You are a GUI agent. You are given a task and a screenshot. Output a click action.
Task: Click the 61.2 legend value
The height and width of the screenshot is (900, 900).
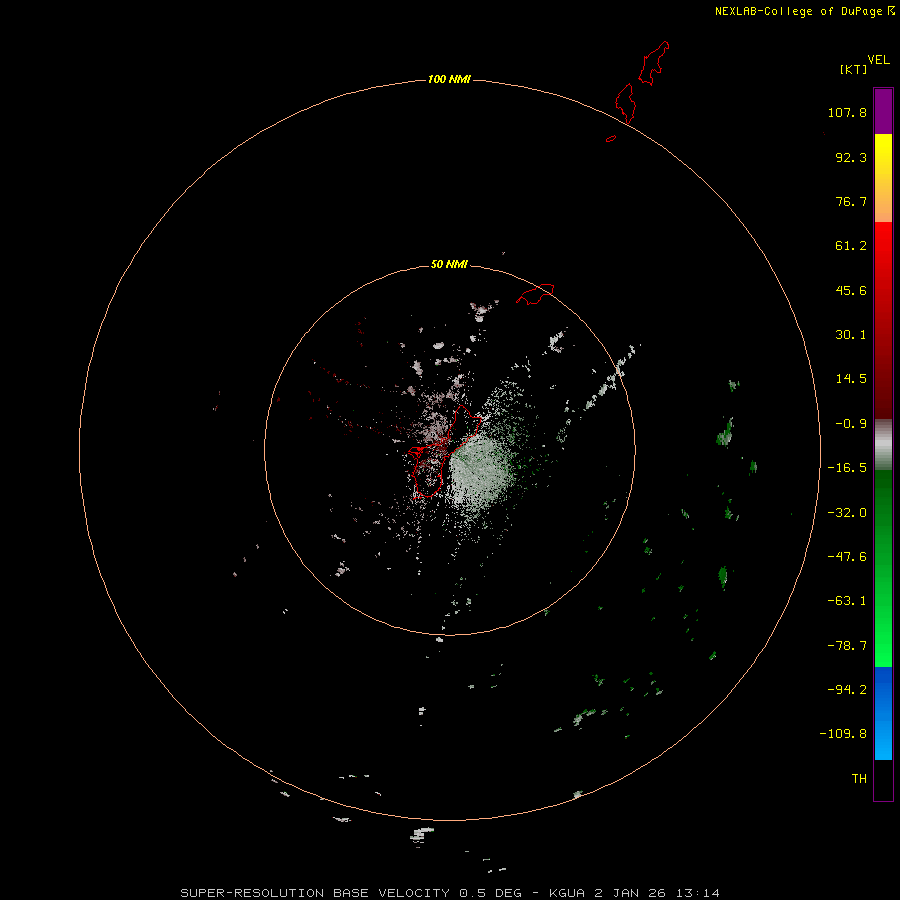[851, 246]
